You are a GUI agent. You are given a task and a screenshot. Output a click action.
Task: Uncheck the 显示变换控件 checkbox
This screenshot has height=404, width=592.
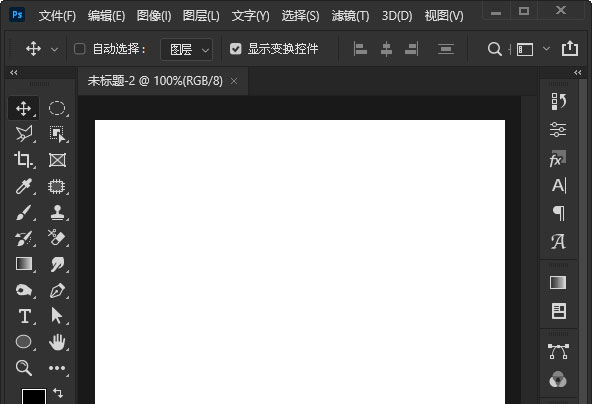236,49
